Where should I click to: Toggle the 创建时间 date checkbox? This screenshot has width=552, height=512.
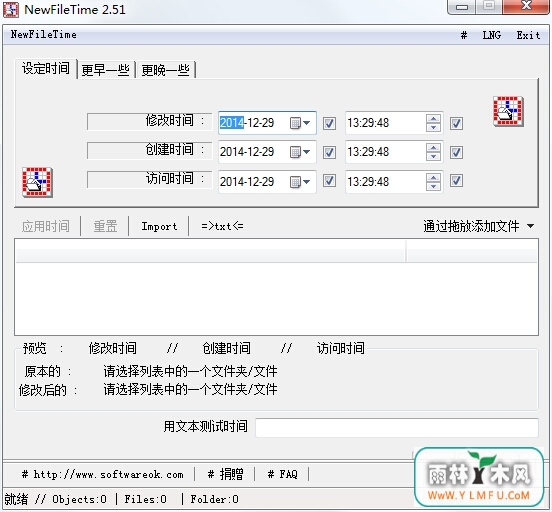pyautogui.click(x=329, y=152)
